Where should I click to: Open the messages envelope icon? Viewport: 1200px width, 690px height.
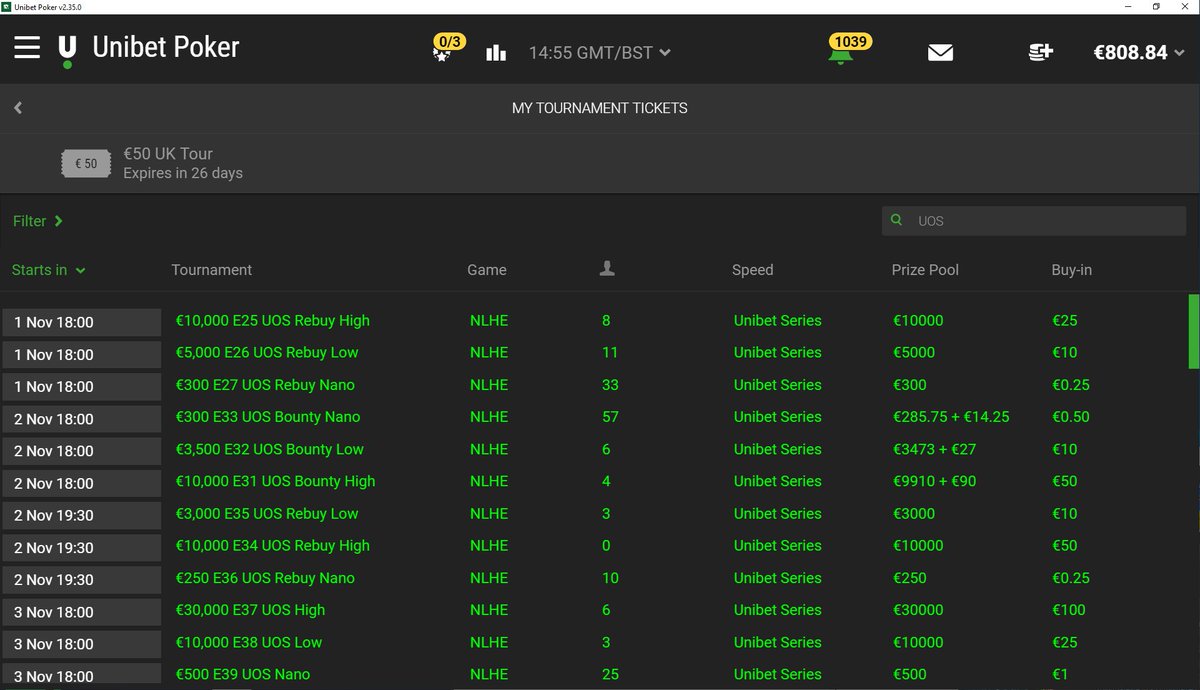point(940,53)
